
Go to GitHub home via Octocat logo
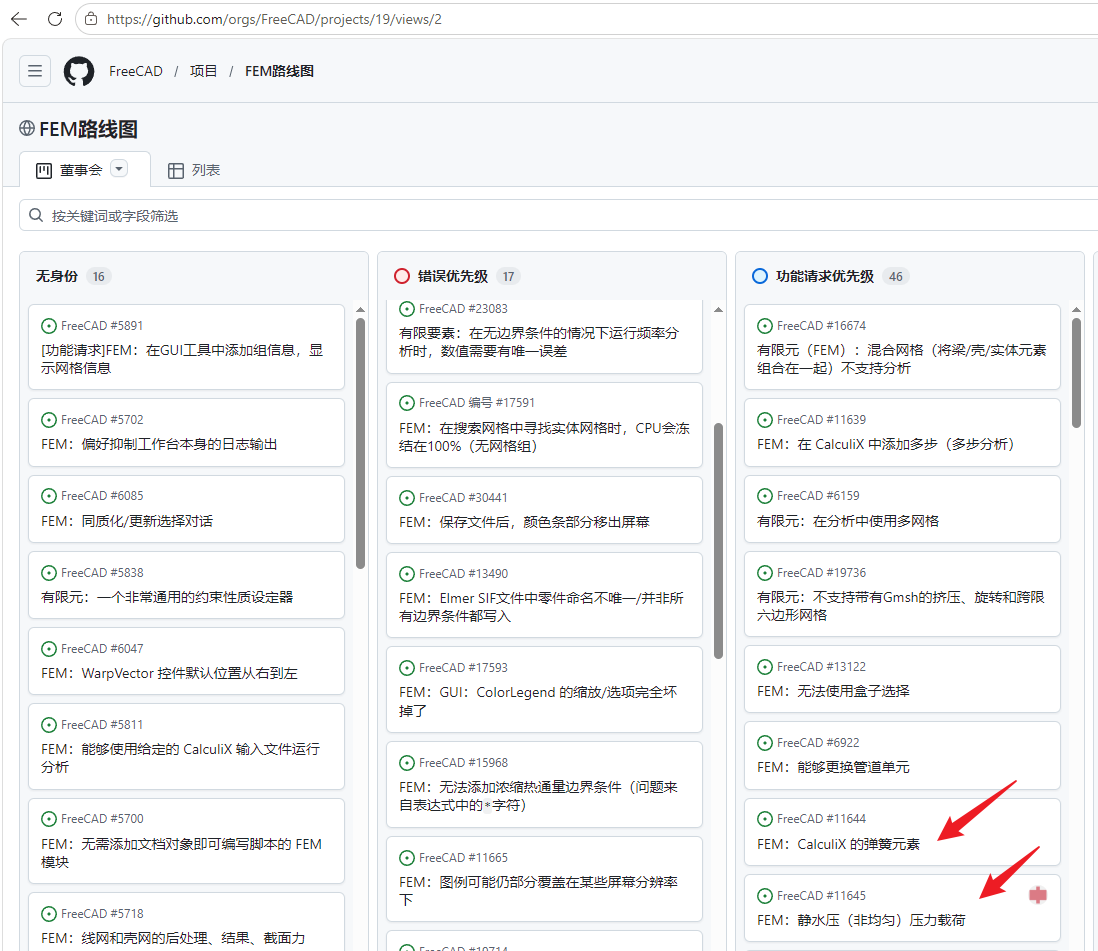(79, 71)
